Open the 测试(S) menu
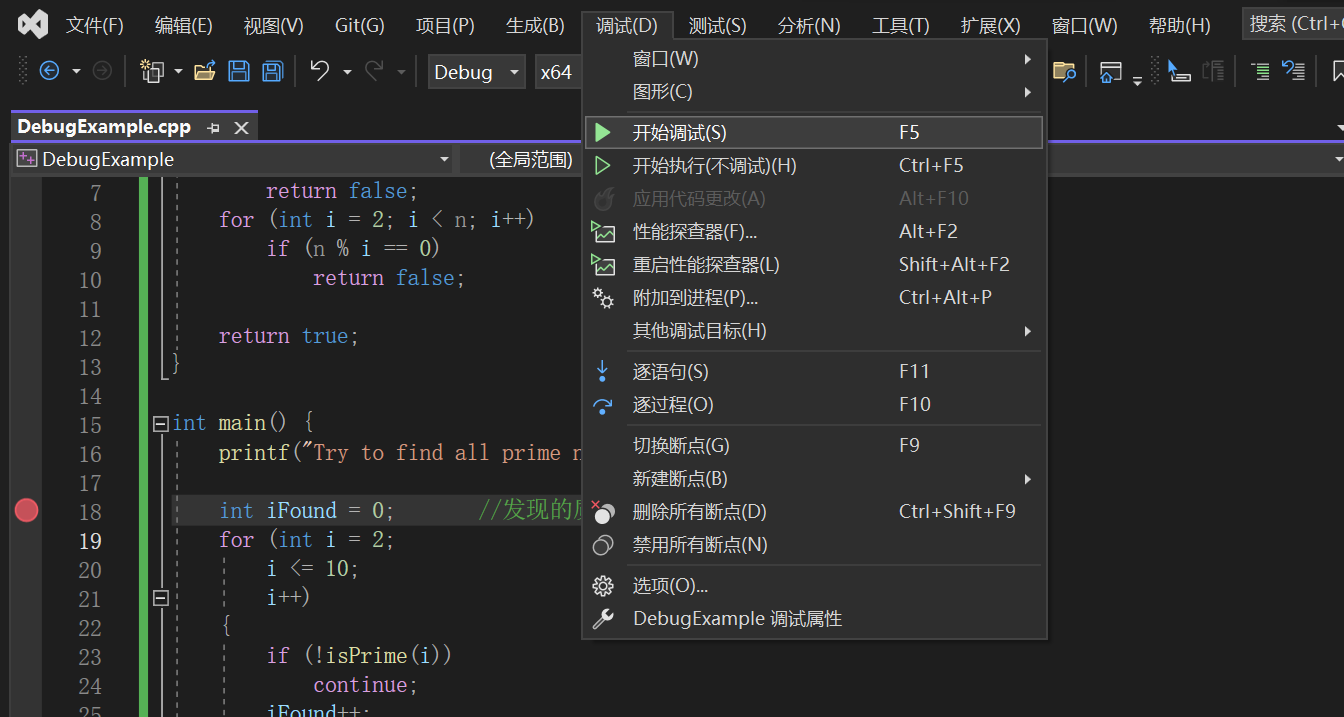This screenshot has height=717, width=1344. click(x=718, y=25)
